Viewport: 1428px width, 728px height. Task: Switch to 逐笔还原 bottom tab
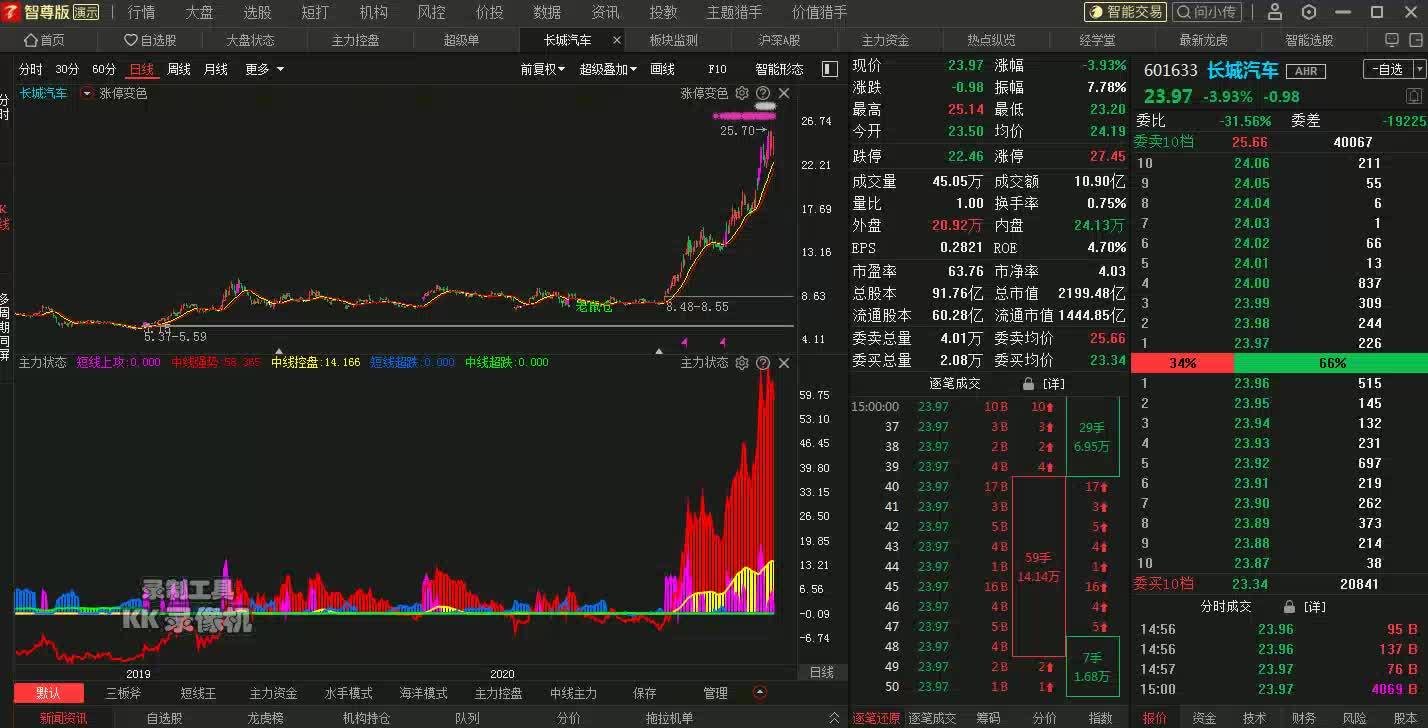click(x=876, y=718)
